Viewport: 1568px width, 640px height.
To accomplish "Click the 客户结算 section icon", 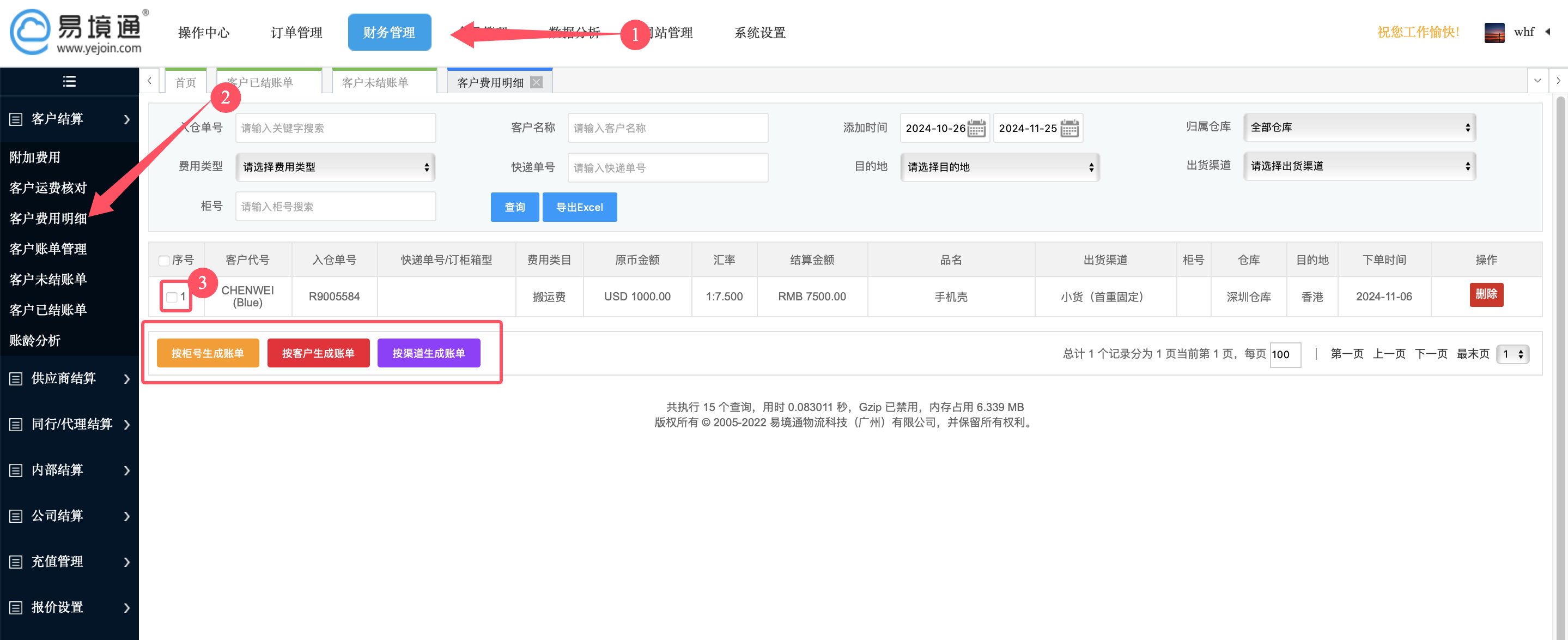I will [x=15, y=119].
